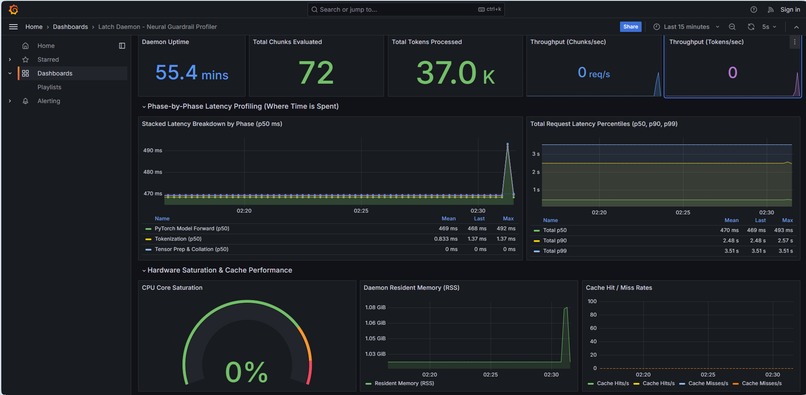Collapse the top toolbar with chevron up
The height and width of the screenshot is (395, 806).
tap(796, 27)
